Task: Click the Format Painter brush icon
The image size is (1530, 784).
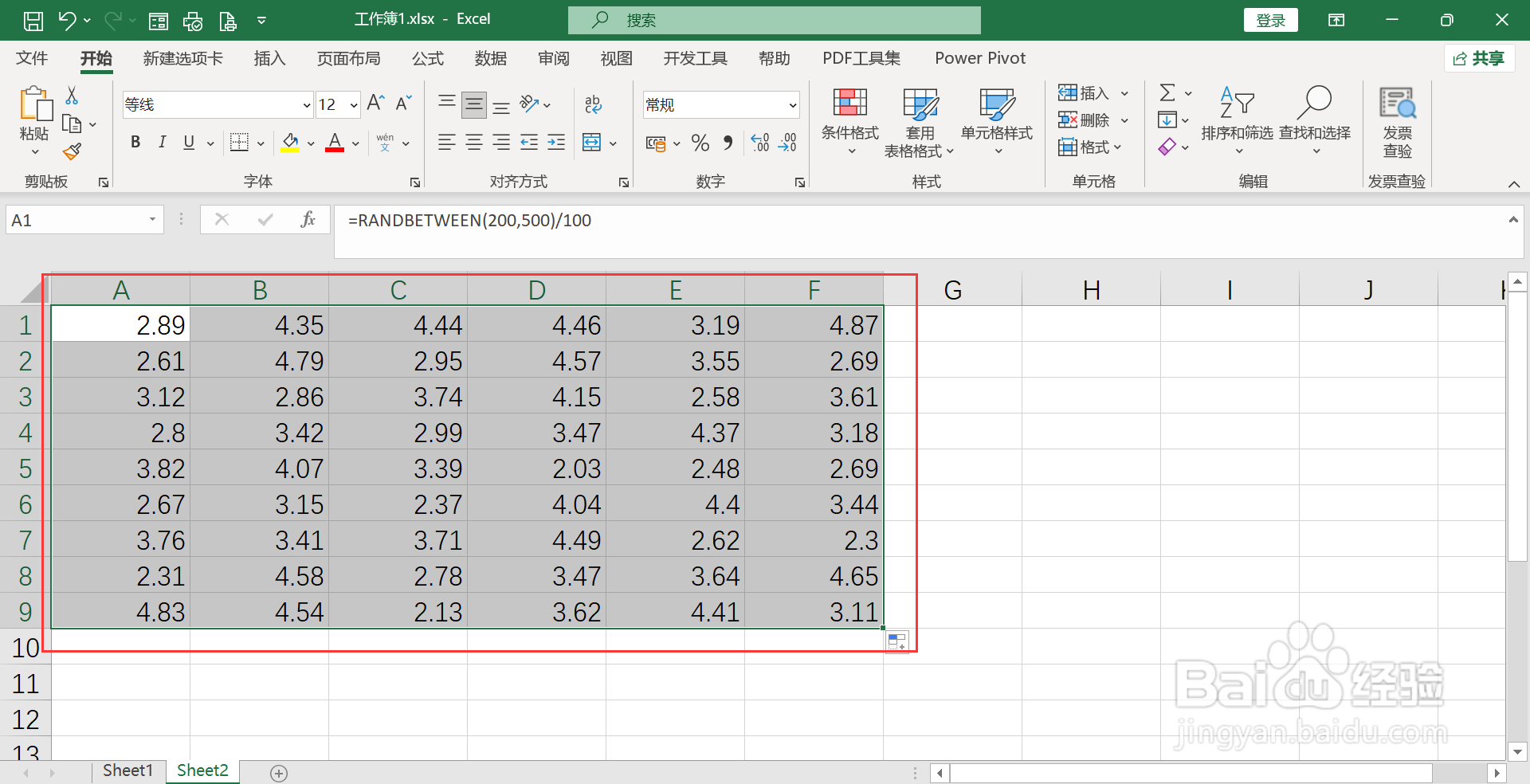Action: [73, 151]
